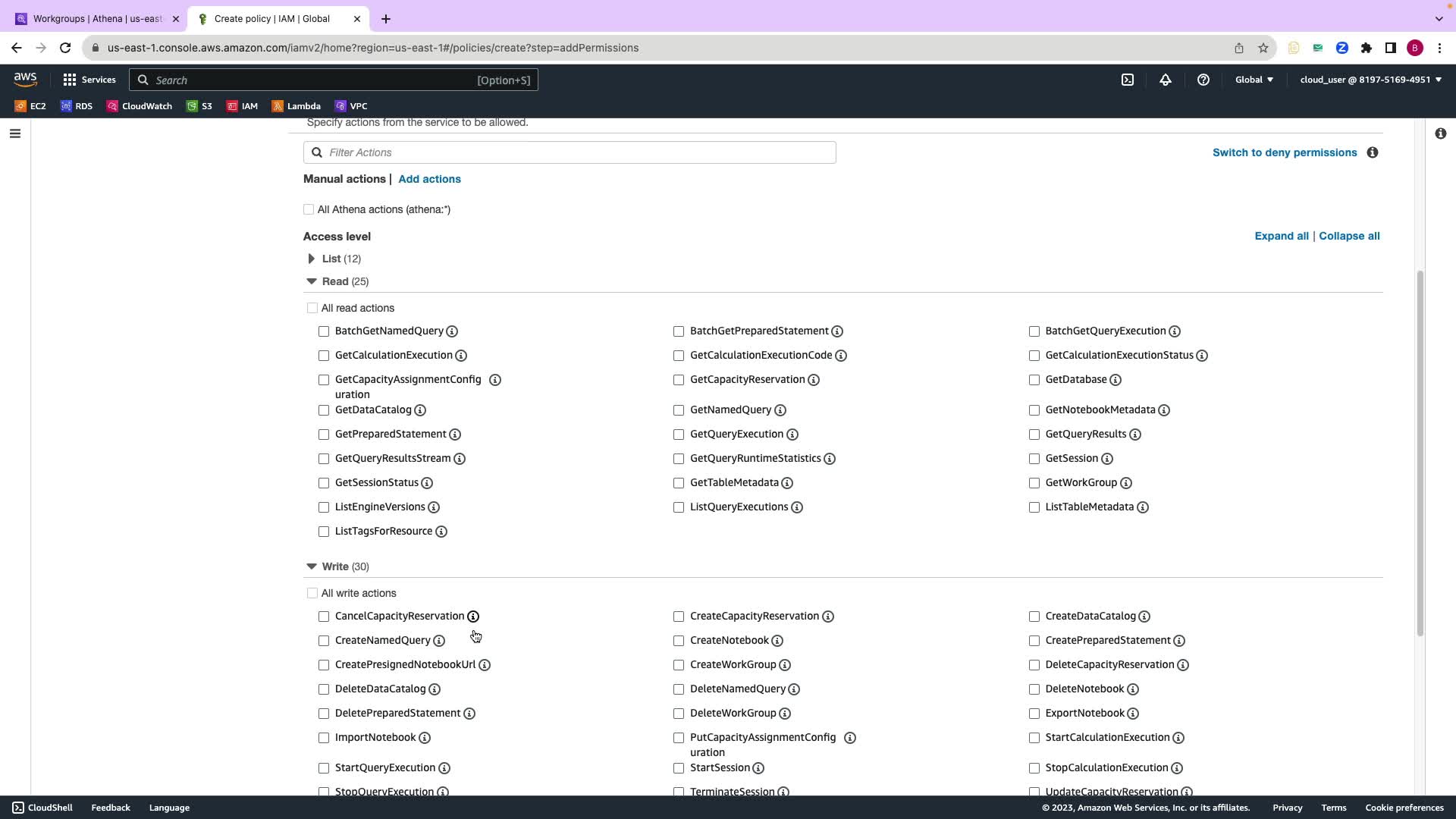Click the Expand all link

click(x=1282, y=237)
